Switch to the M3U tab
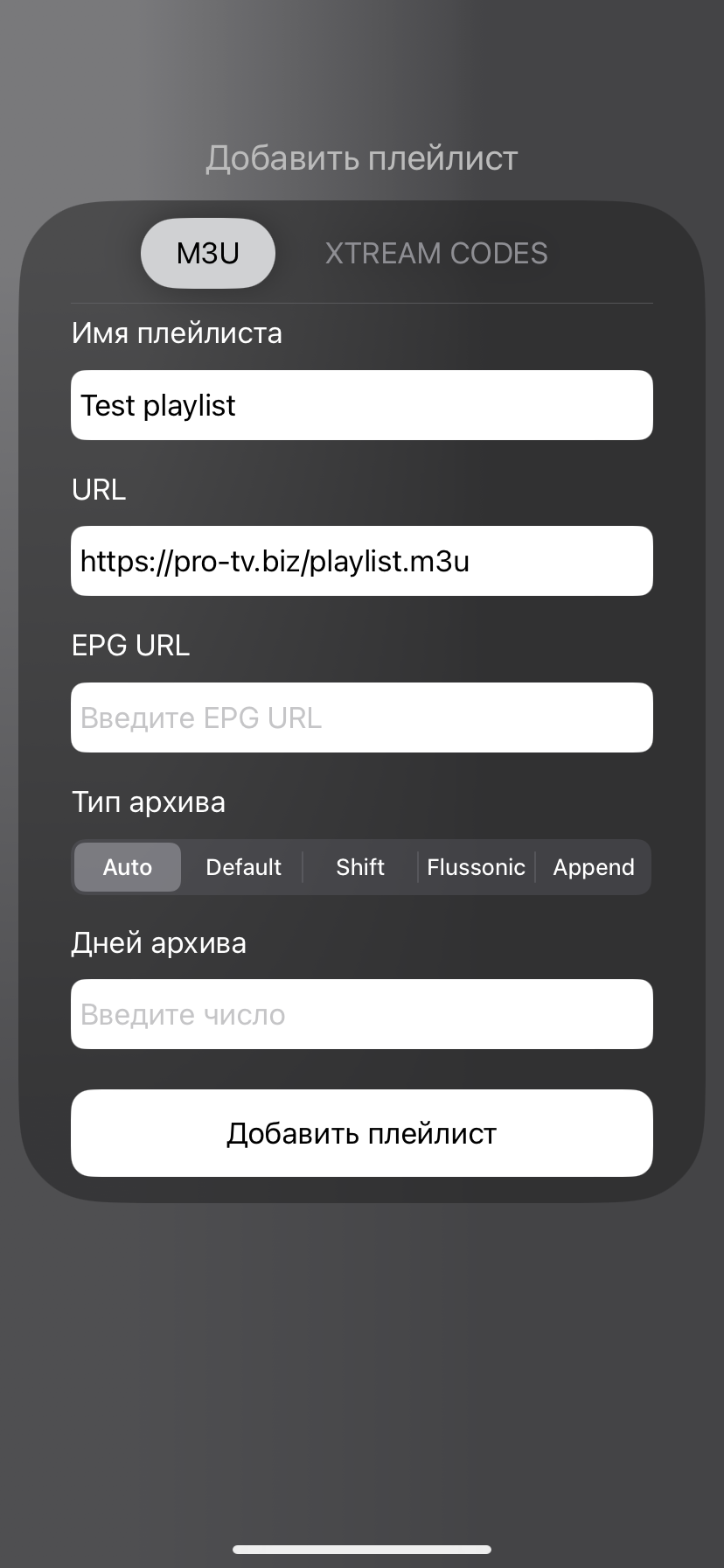The image size is (724, 1568). coord(208,254)
